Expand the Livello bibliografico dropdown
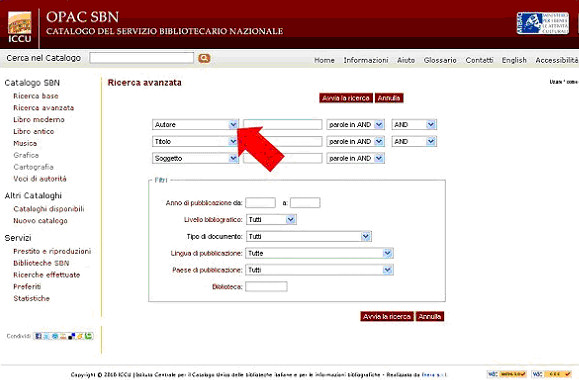The width and height of the screenshot is (579, 380). point(271,220)
